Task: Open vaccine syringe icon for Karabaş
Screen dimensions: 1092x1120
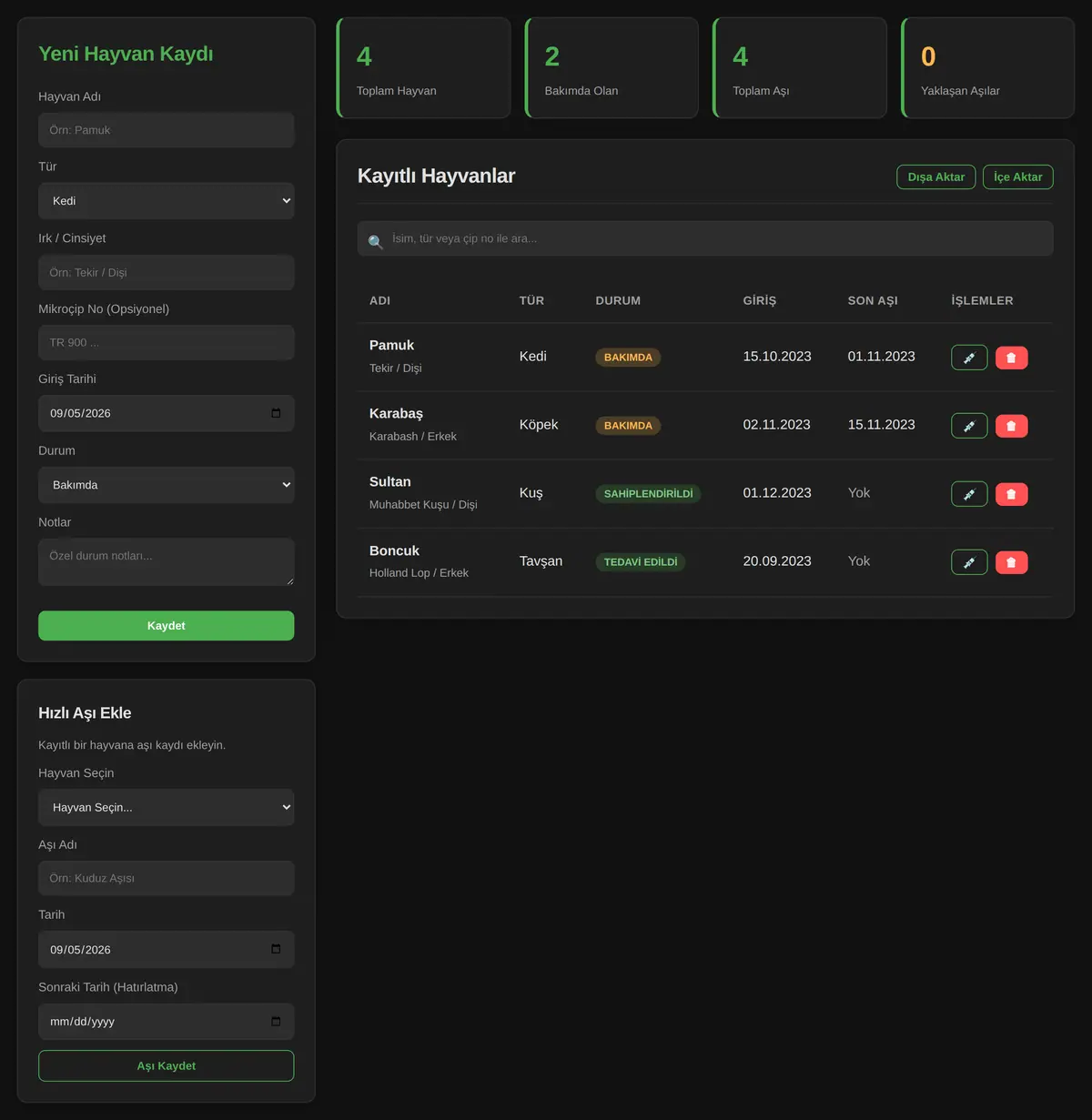Action: coord(969,426)
